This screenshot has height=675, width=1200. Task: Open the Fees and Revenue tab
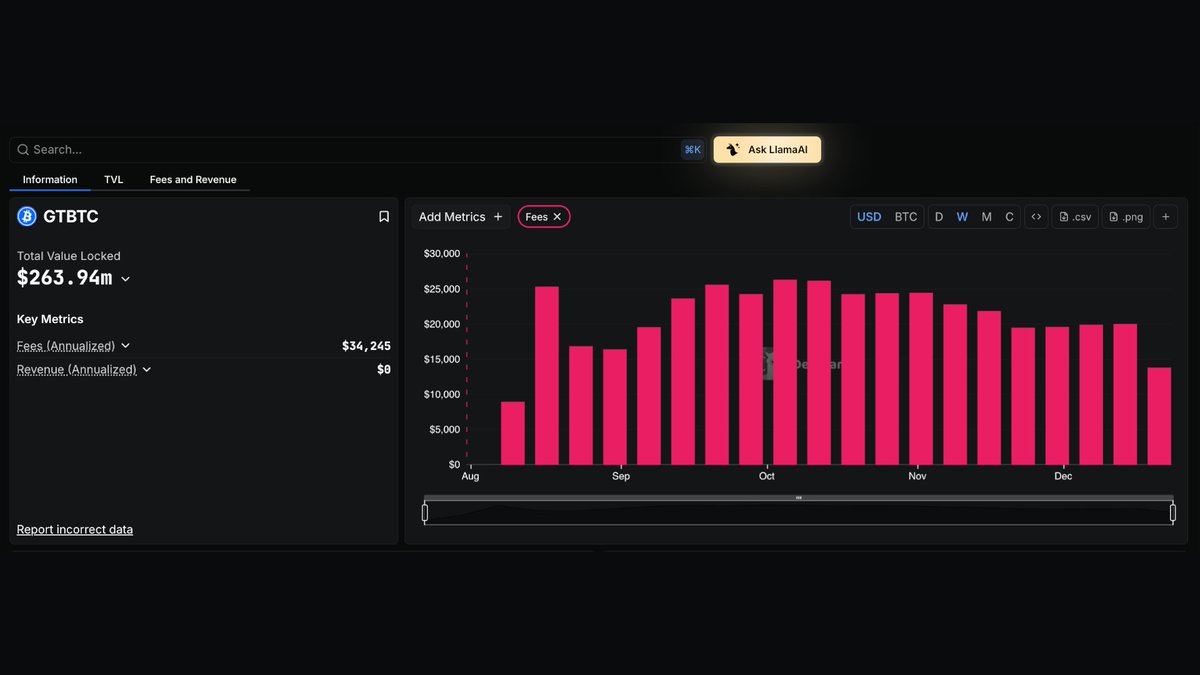tap(192, 180)
